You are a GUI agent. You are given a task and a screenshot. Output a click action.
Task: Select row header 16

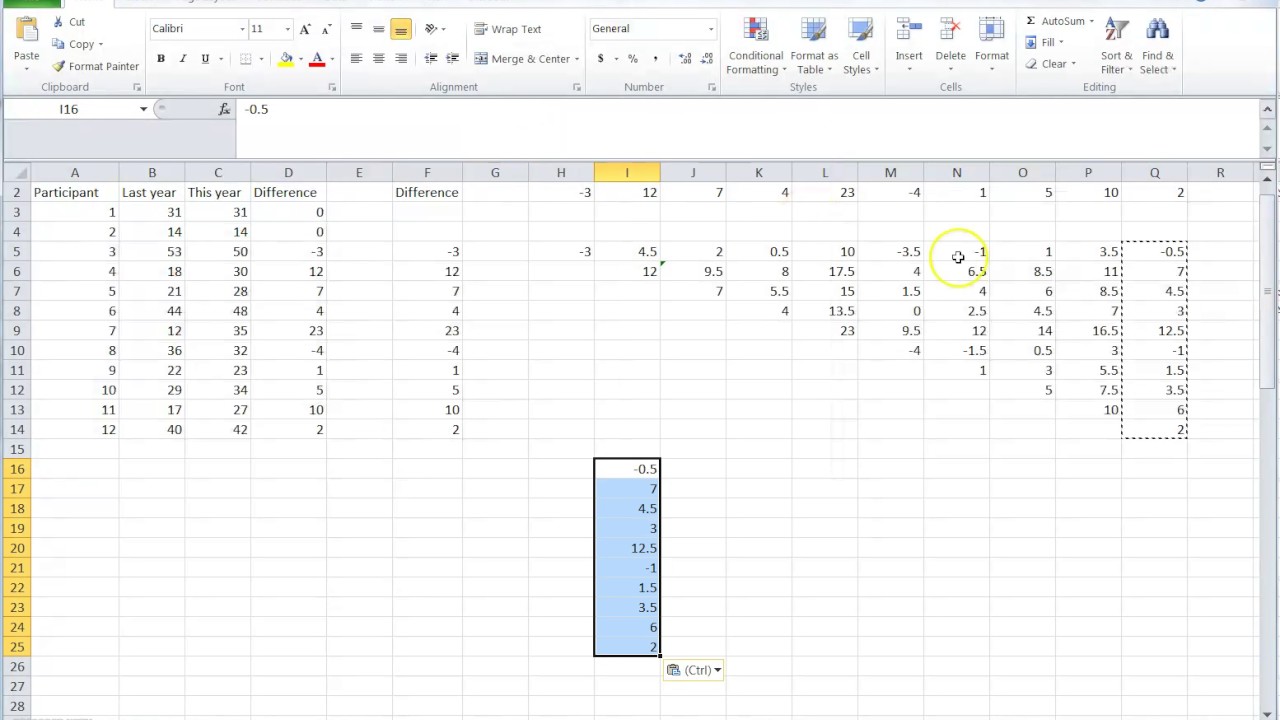click(x=17, y=469)
